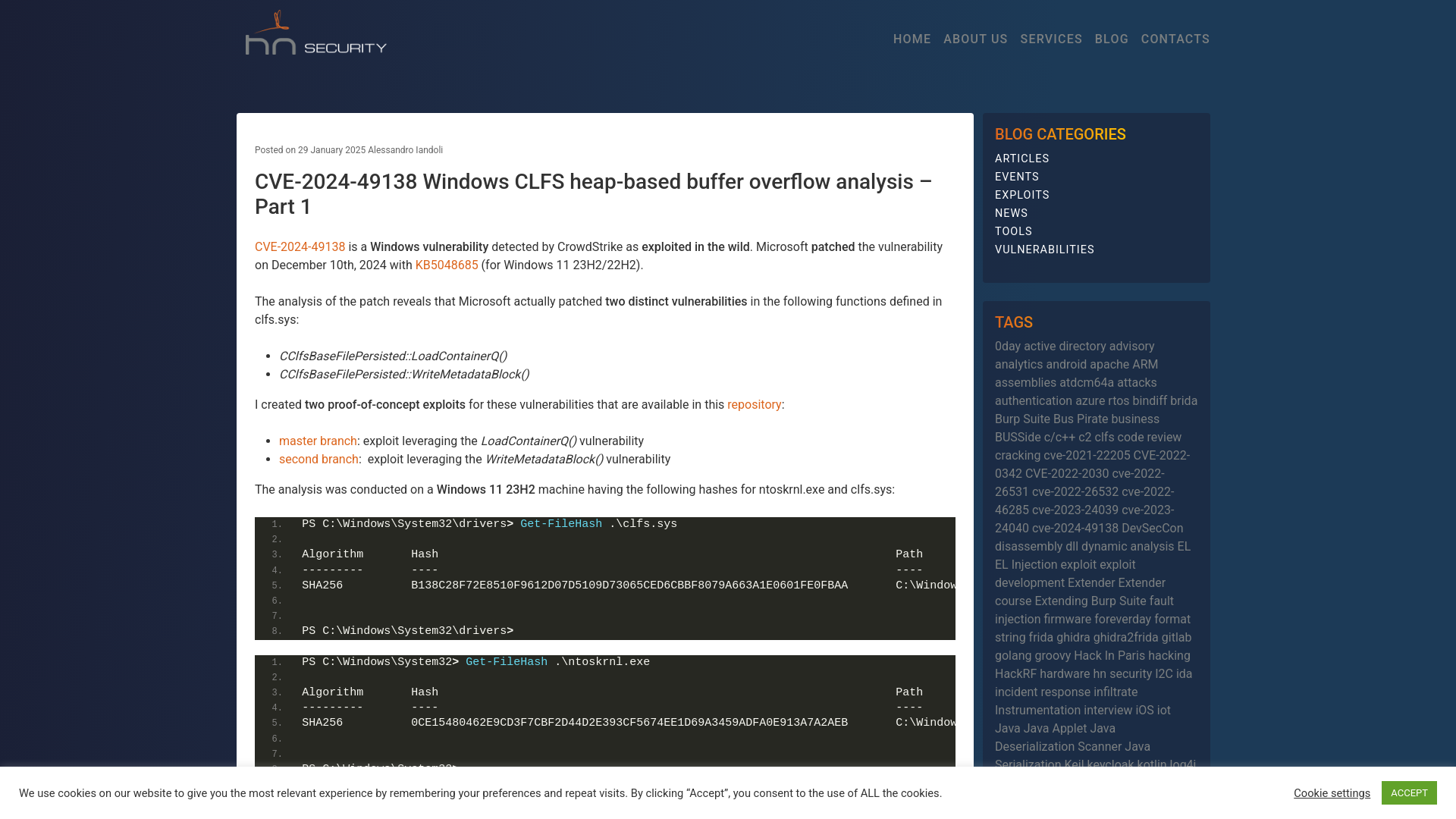Open the CONTACTS page link

pyautogui.click(x=1175, y=39)
